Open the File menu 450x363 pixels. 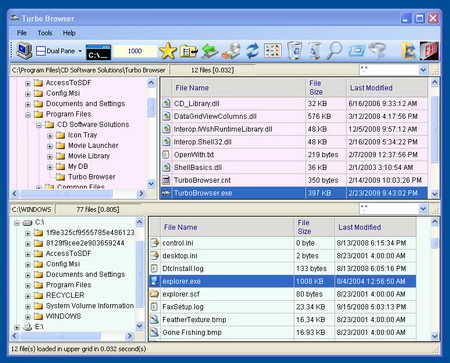point(22,33)
